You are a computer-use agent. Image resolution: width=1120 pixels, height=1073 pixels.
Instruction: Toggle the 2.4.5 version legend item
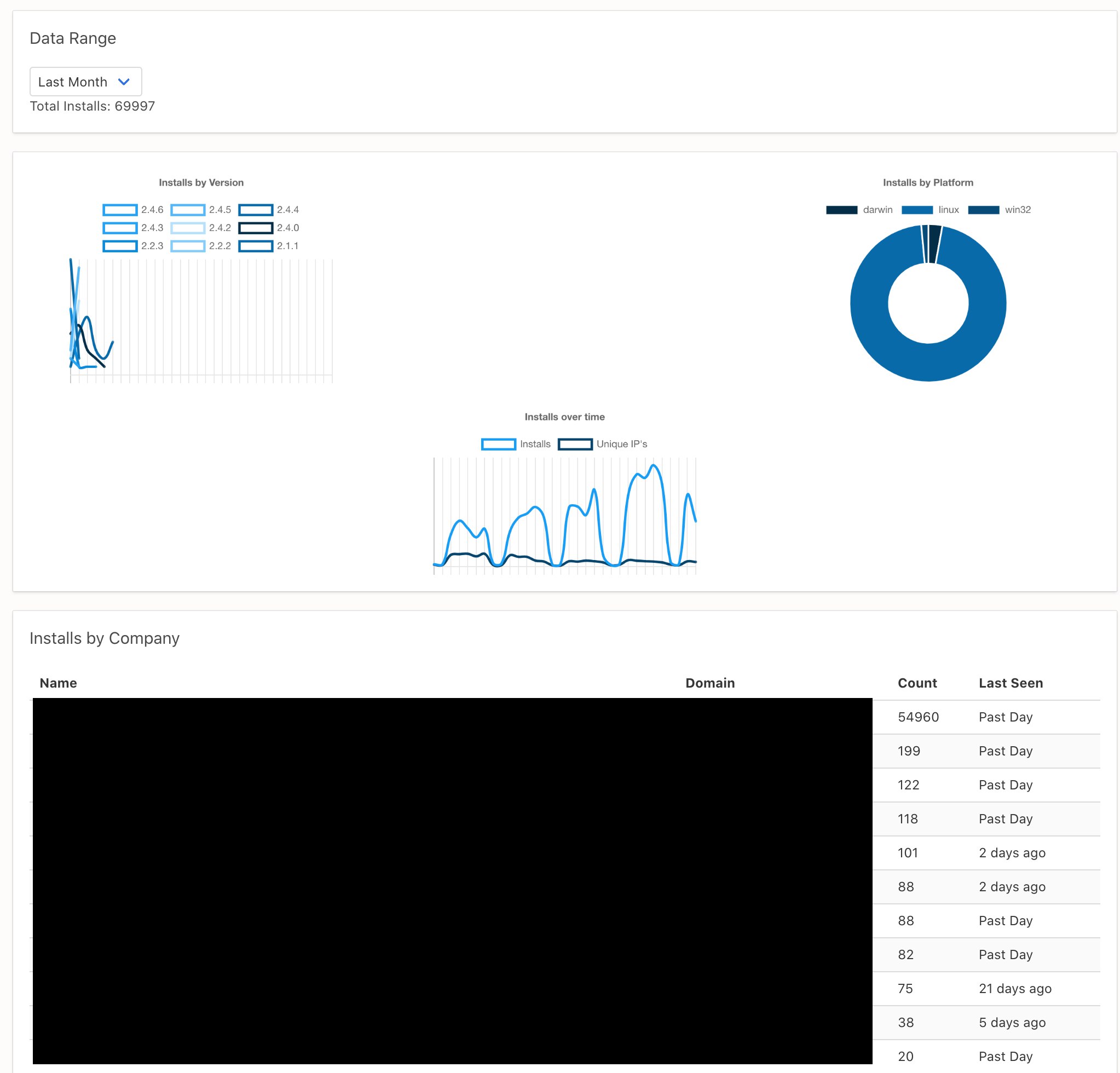(187, 210)
